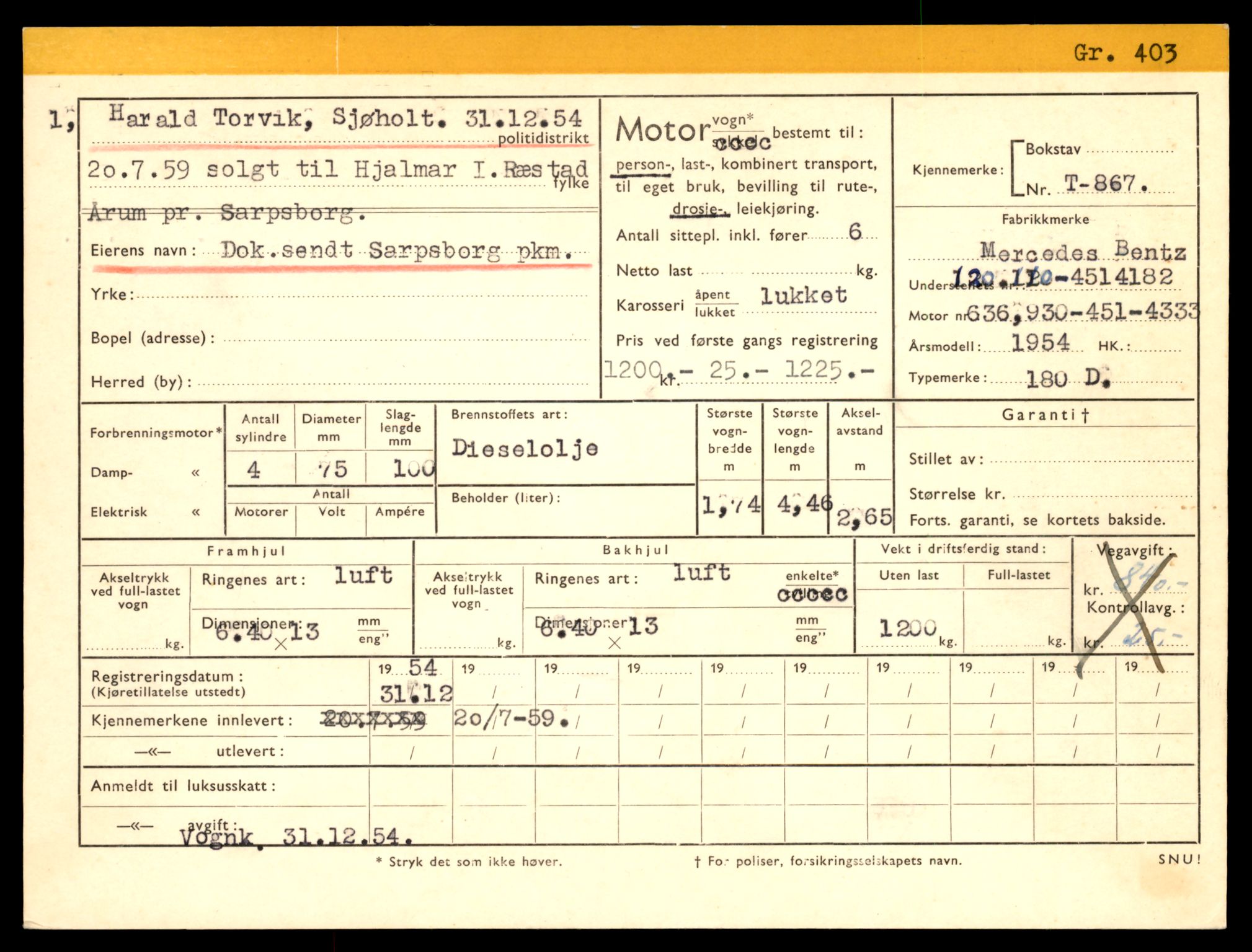Image resolution: width=1252 pixels, height=952 pixels.
Task: Click the 'Forbrenningsmotor' label
Action: (155, 433)
